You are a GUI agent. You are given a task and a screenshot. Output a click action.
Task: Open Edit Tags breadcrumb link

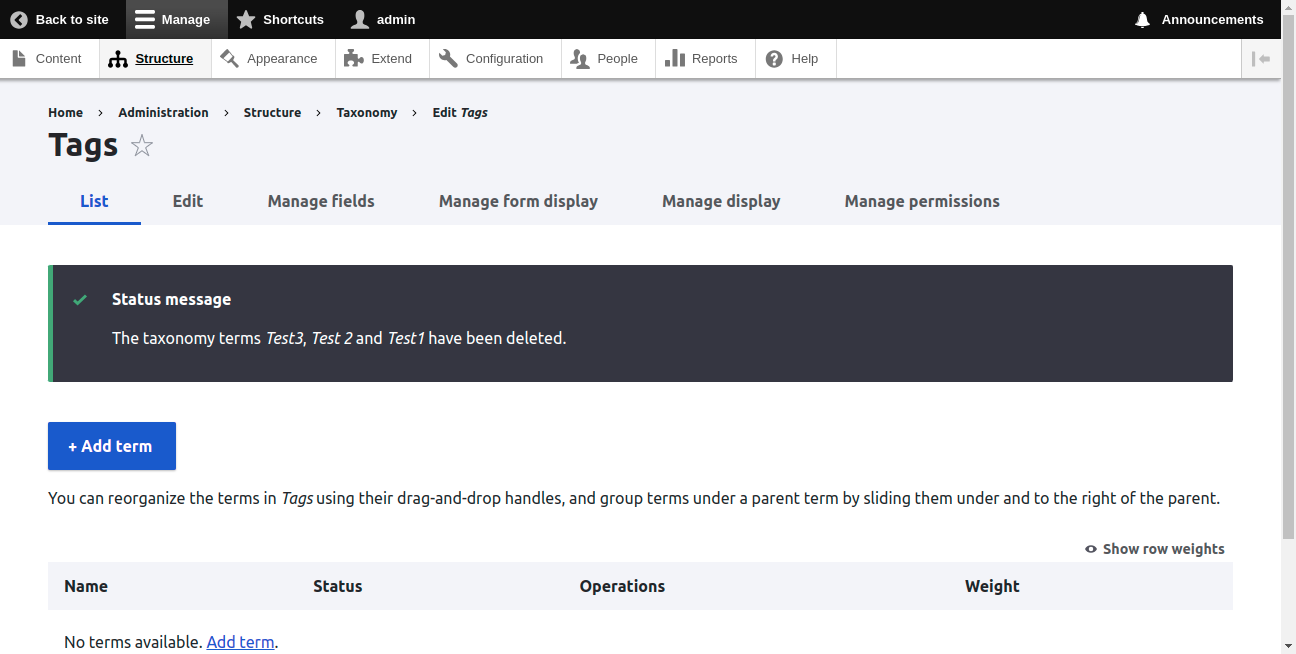tap(460, 113)
